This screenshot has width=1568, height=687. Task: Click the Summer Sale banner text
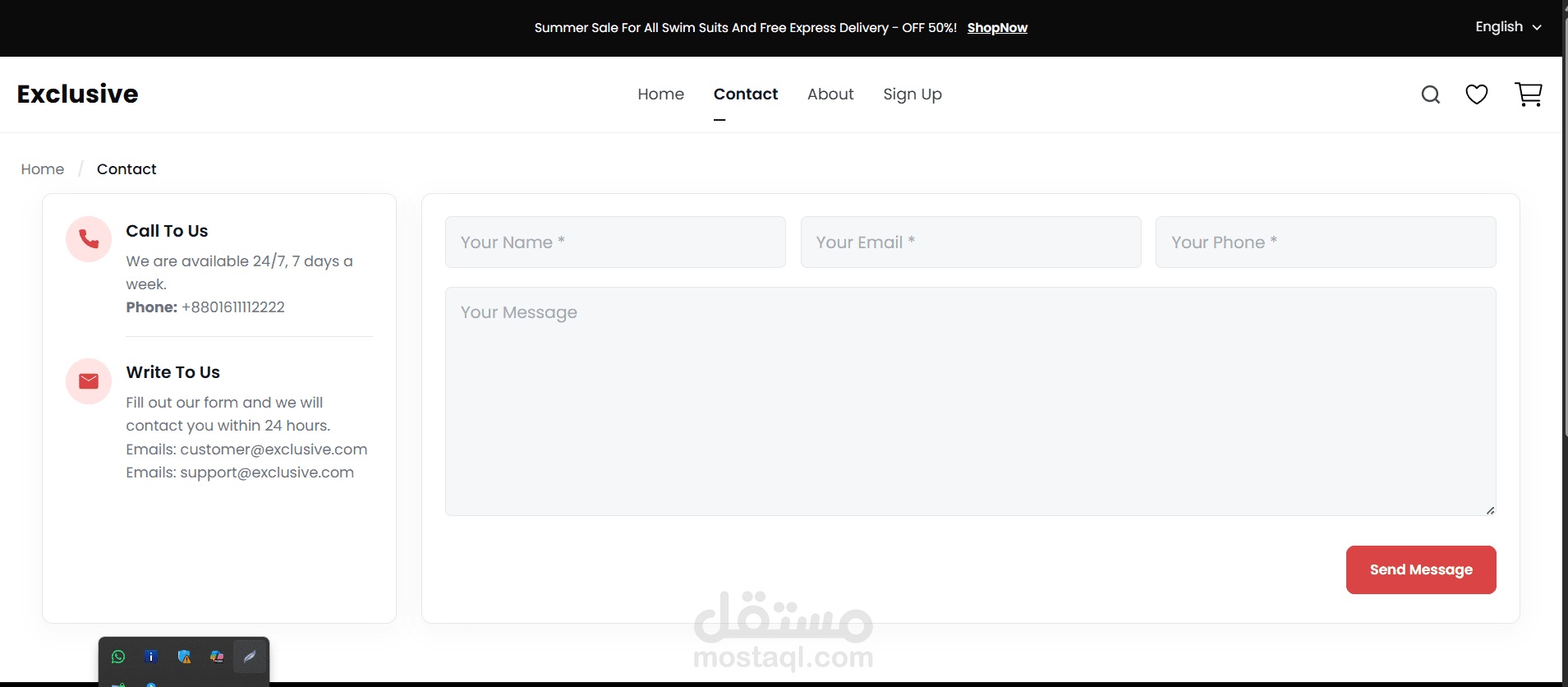tap(745, 28)
